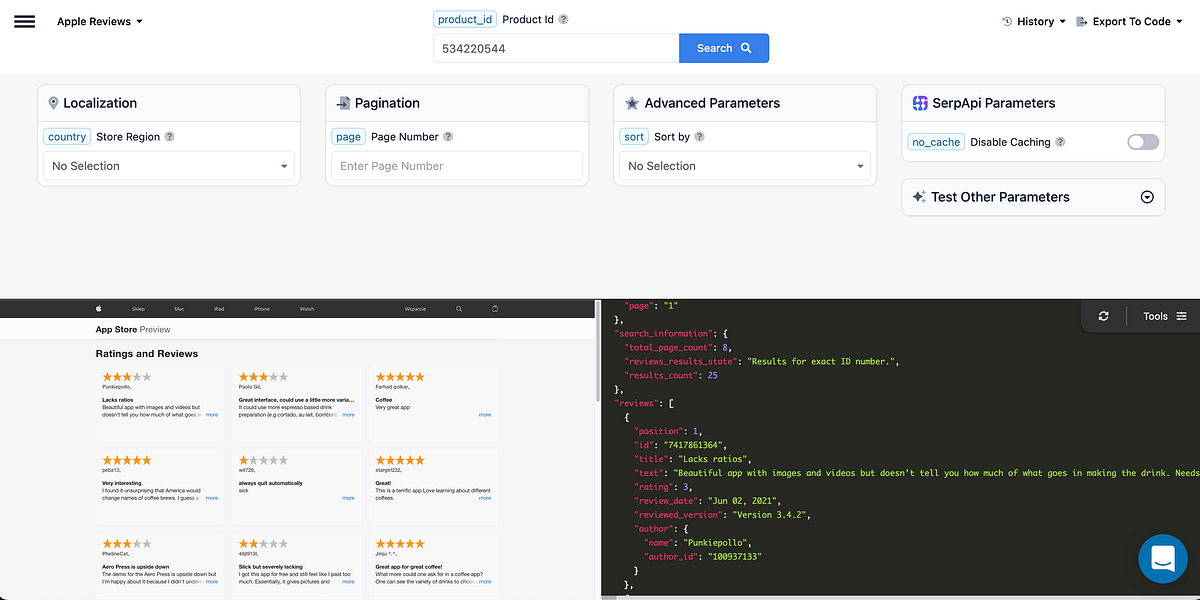Image resolution: width=1200 pixels, height=600 pixels.
Task: Expand the Test Other Parameters section
Action: click(x=1148, y=197)
